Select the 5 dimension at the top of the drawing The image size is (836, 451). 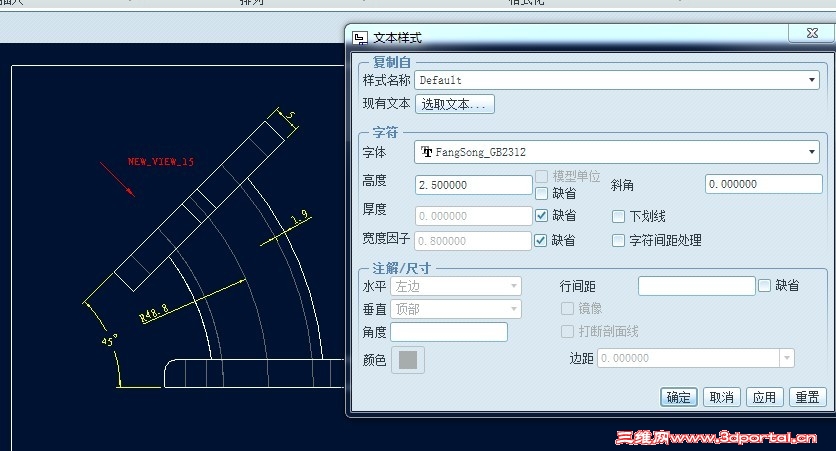[x=291, y=115]
